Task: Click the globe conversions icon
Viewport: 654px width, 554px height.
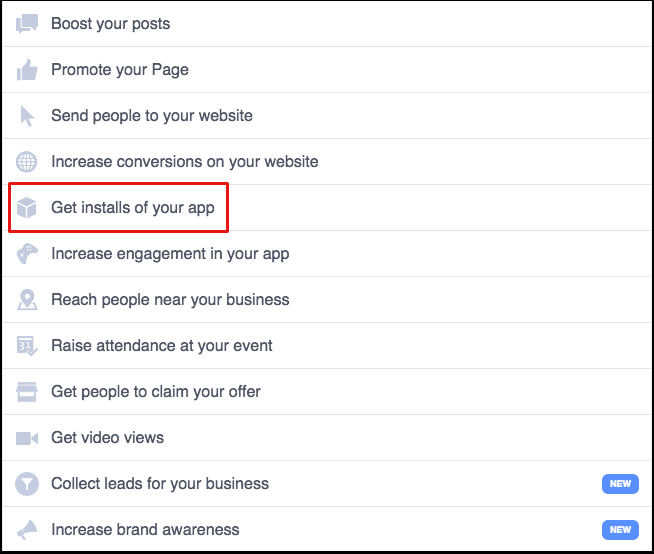Action: pyautogui.click(x=27, y=162)
